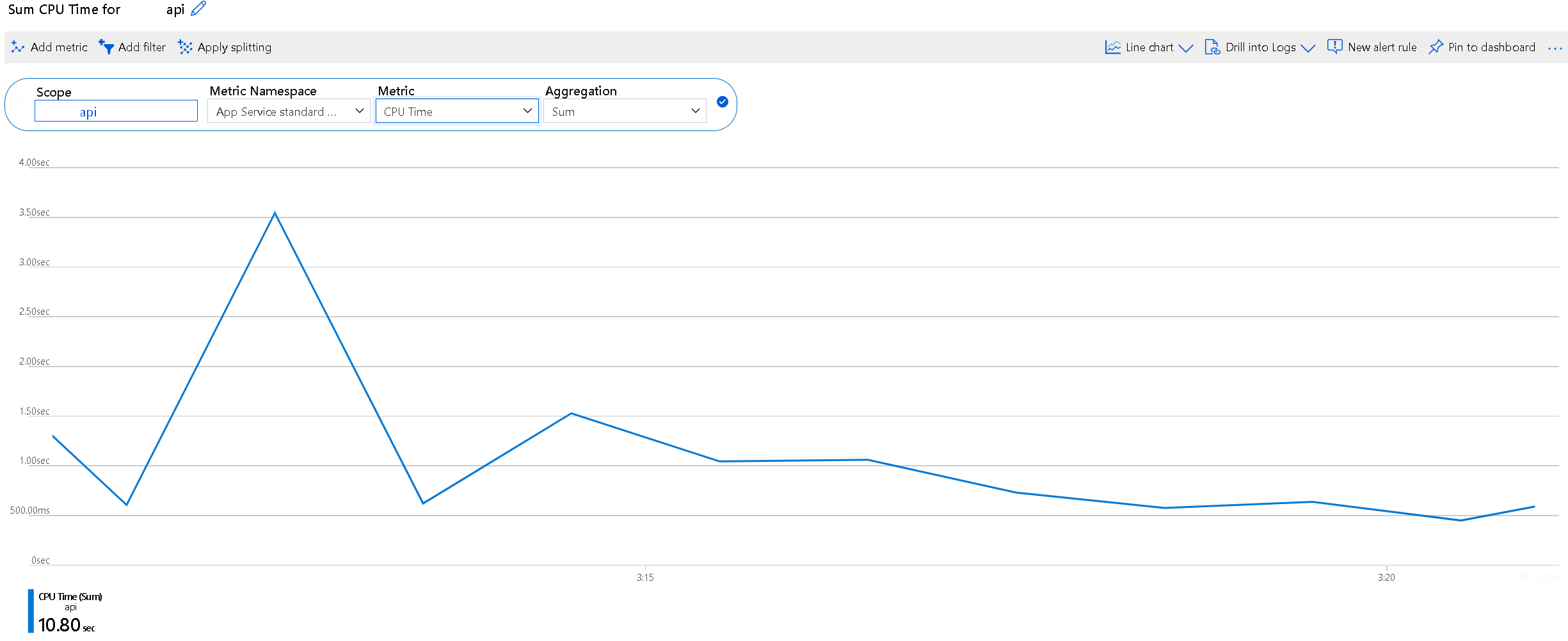Click the Drill into Logs icon
This screenshot has height=641, width=1568.
coord(1212,47)
